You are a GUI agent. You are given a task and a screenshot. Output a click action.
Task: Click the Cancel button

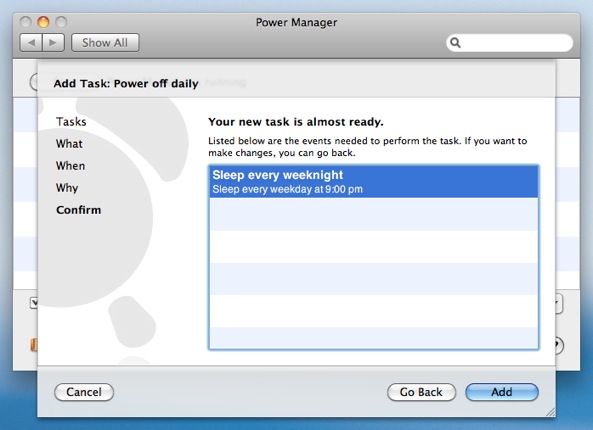coord(84,392)
